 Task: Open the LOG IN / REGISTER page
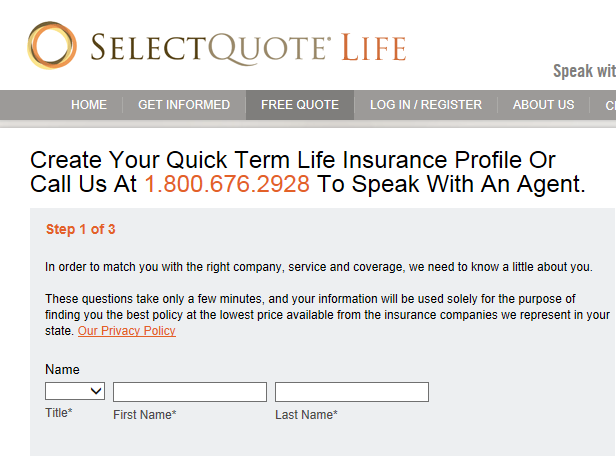426,105
